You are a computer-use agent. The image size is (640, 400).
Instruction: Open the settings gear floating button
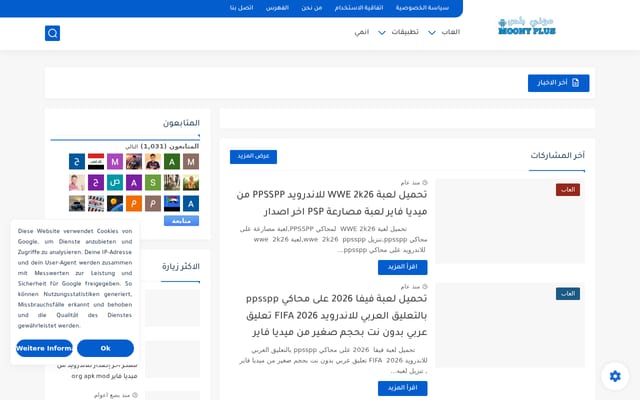(x=615, y=376)
